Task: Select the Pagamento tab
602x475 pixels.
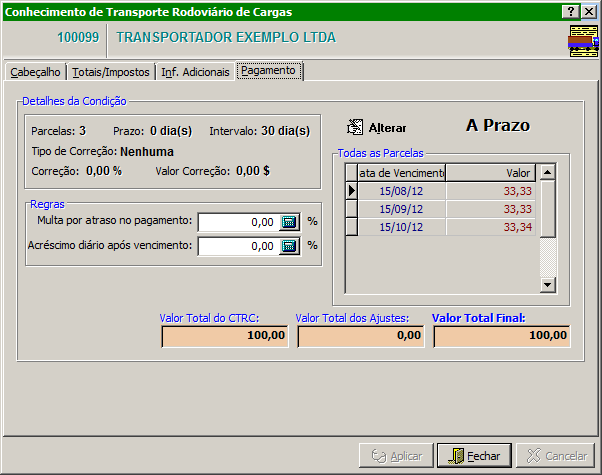Action: point(268,71)
